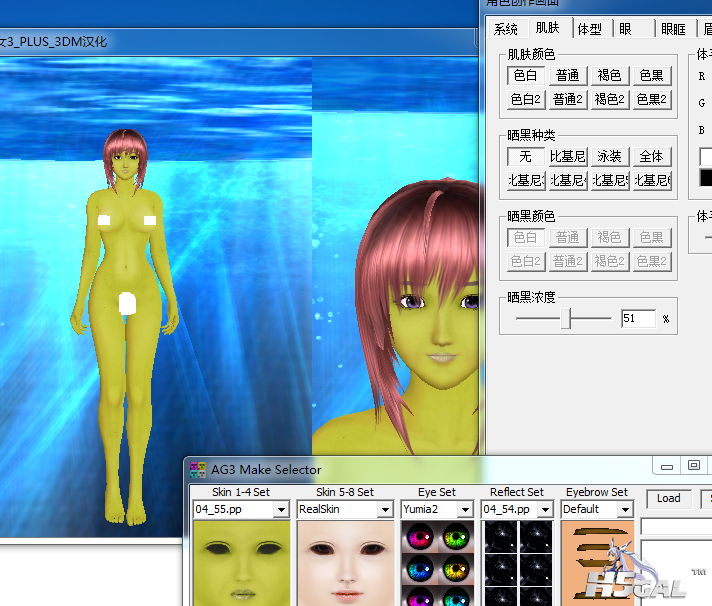Pick the orange eye thumbnail in Eye Set
This screenshot has width=712, height=606.
[455, 570]
